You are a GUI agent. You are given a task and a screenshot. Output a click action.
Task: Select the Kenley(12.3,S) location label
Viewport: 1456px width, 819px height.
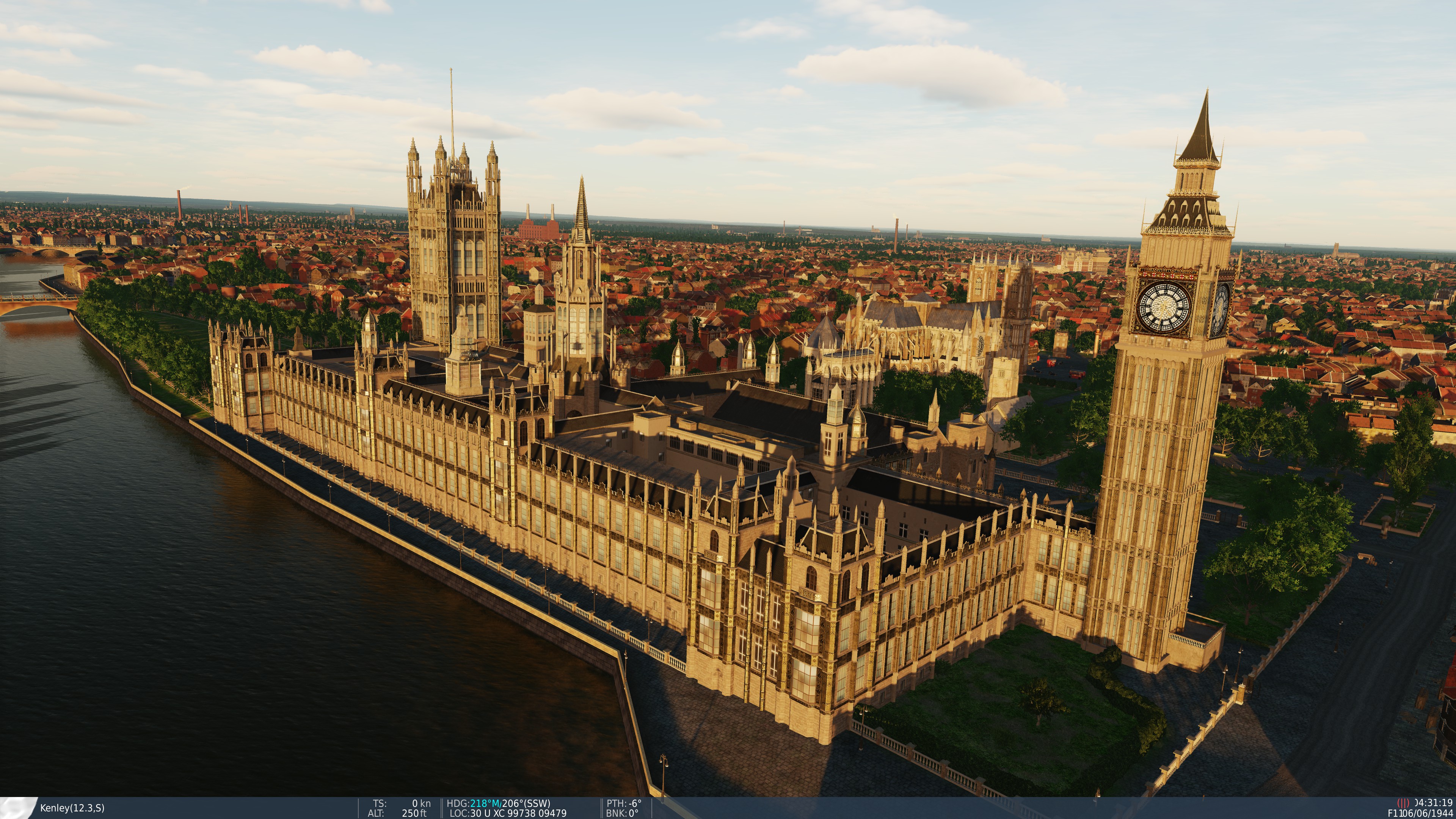(72, 808)
